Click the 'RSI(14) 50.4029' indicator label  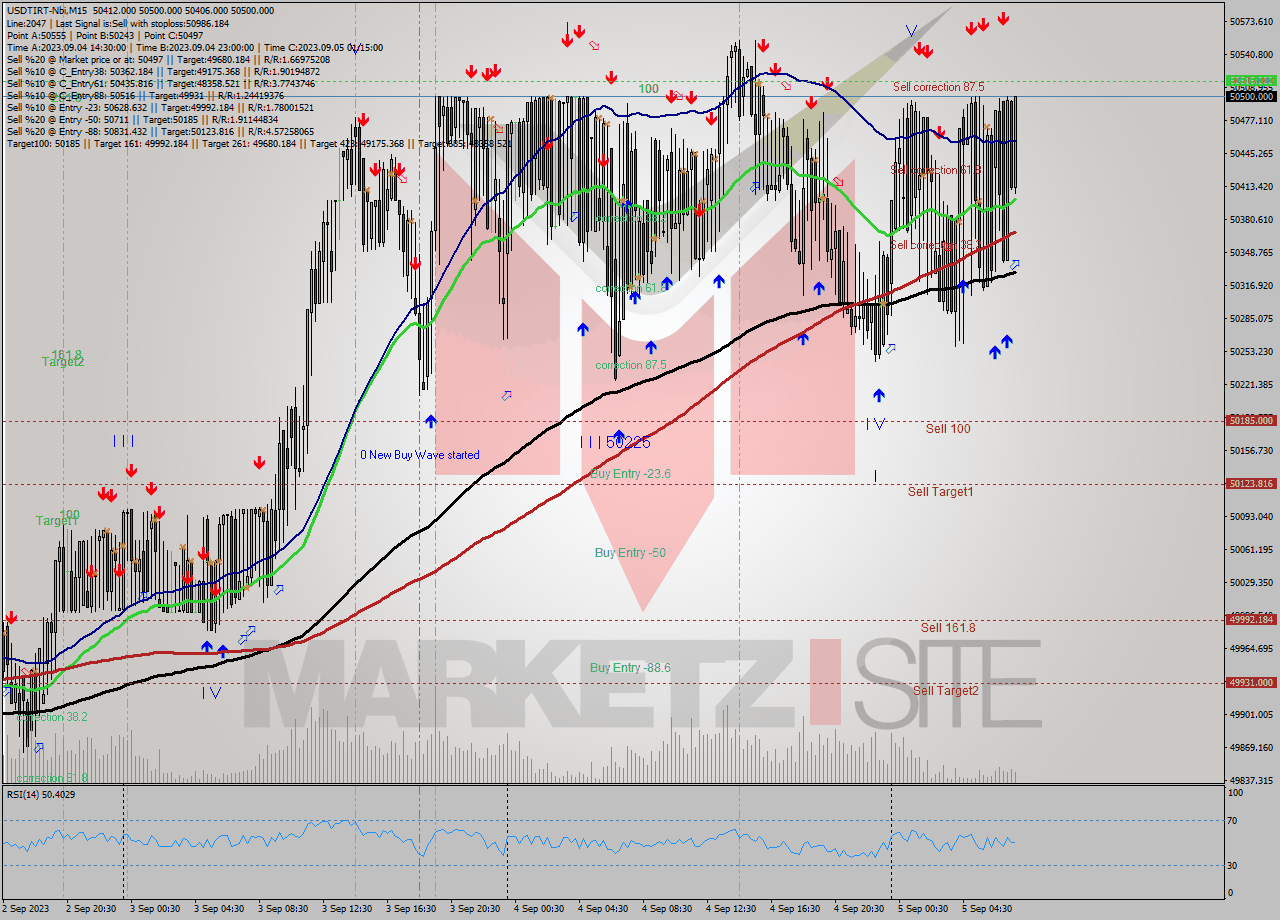click(x=40, y=794)
